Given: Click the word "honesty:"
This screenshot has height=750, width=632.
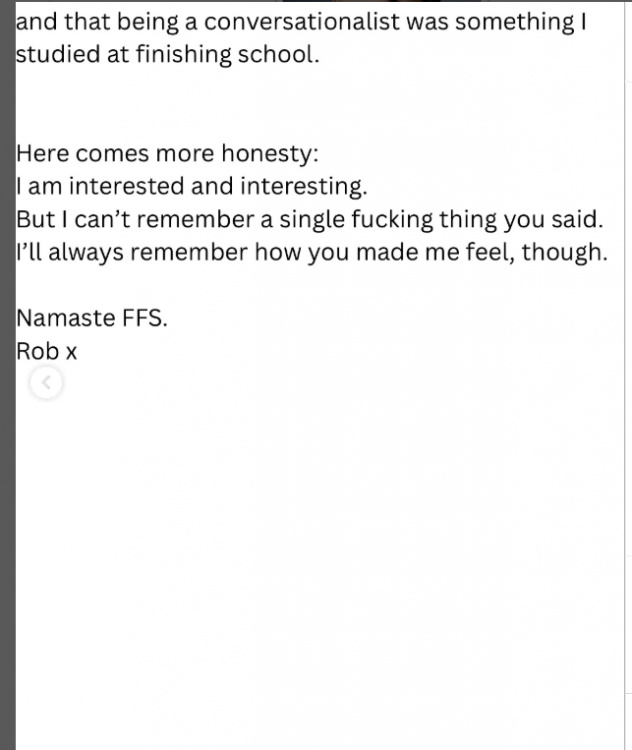Looking at the screenshot, I should tap(270, 154).
